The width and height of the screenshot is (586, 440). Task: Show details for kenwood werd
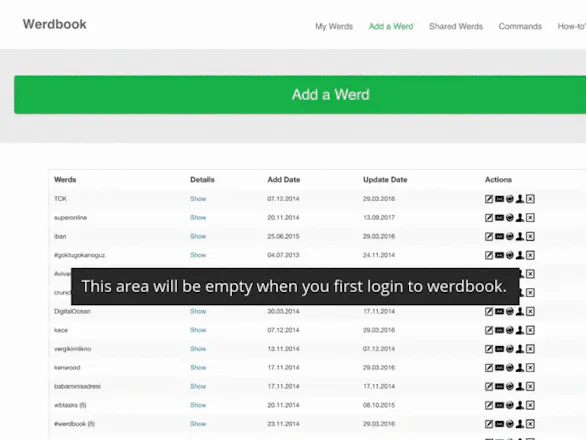point(198,367)
